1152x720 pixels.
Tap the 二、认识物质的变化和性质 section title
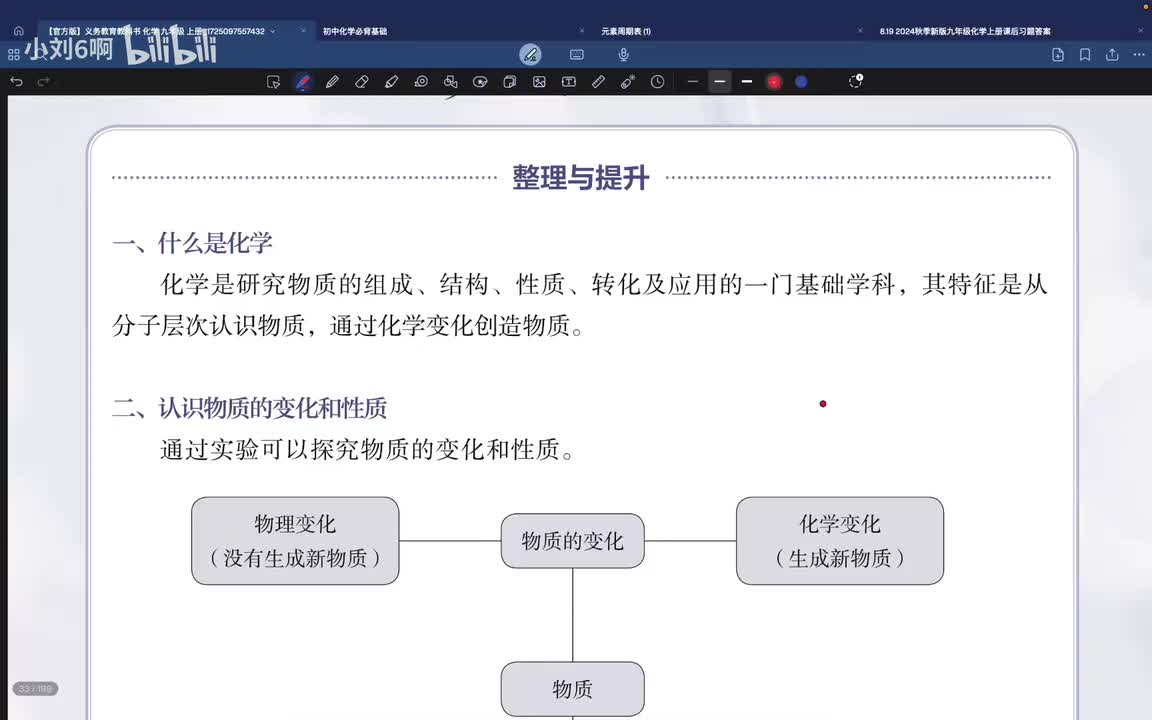click(x=250, y=408)
